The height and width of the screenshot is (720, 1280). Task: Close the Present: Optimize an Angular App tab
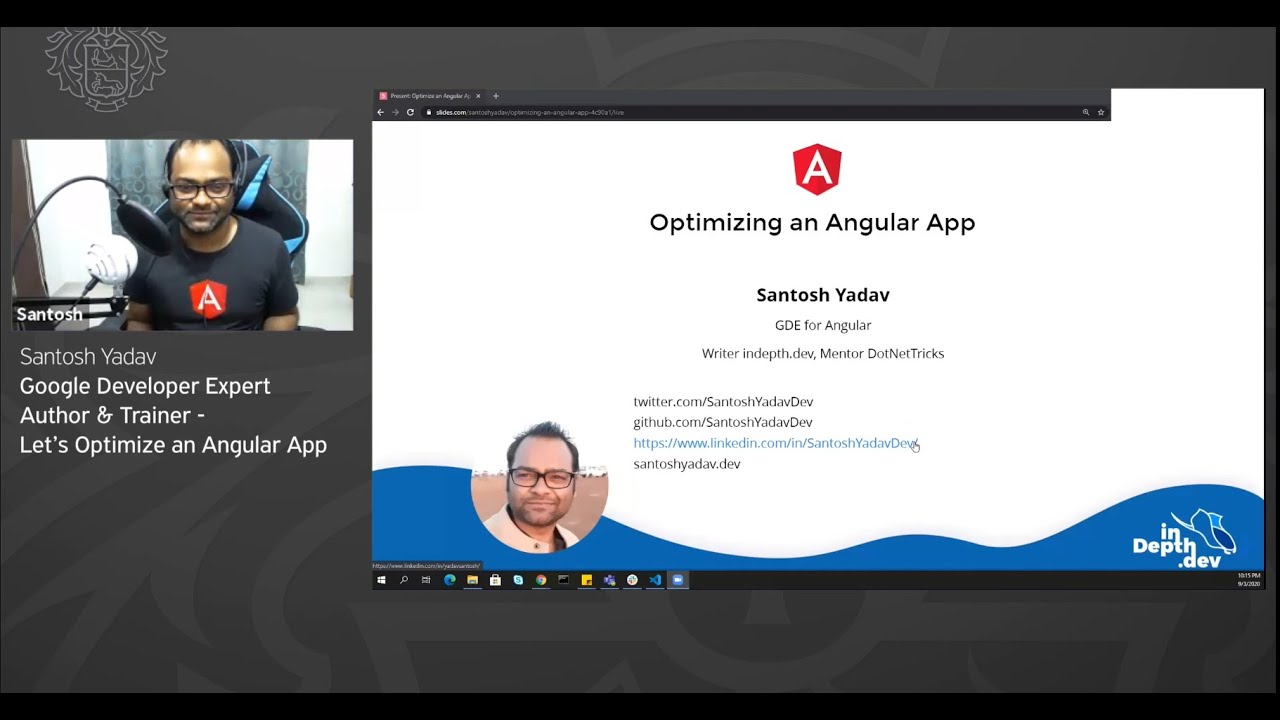tap(478, 96)
